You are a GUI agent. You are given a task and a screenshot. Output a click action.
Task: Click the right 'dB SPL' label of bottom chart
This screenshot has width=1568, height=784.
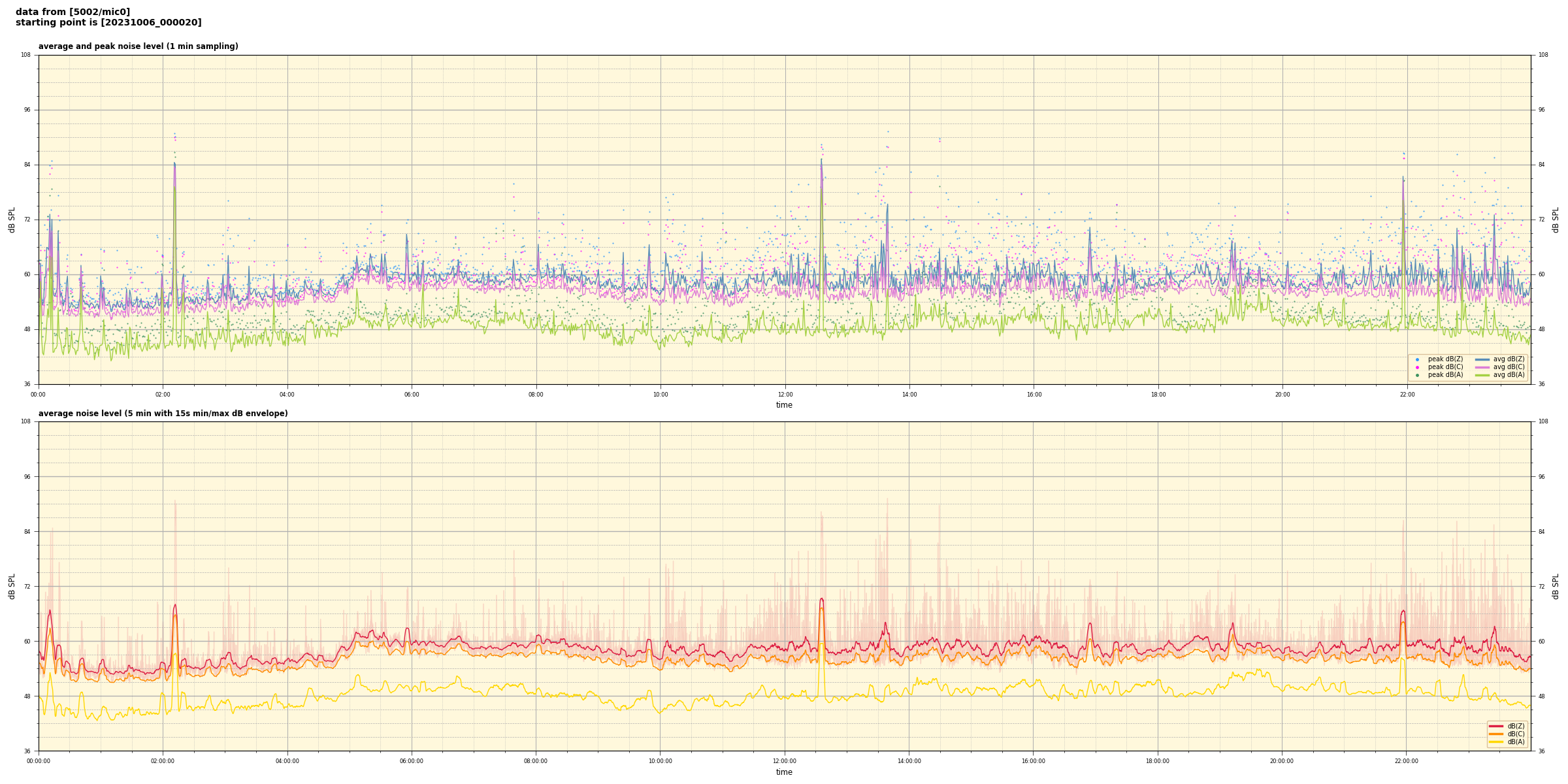pos(1556,586)
